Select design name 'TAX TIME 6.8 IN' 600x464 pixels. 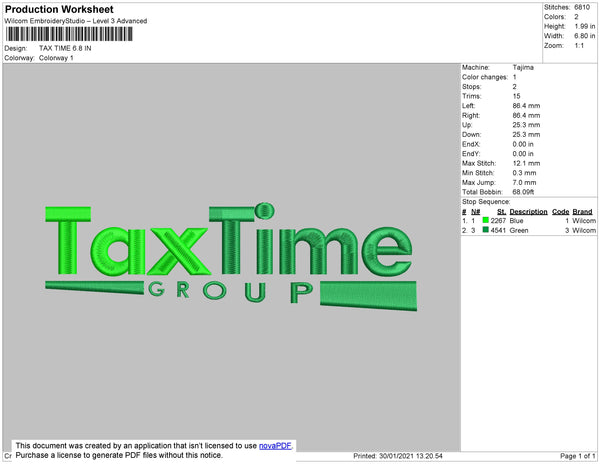(x=65, y=48)
